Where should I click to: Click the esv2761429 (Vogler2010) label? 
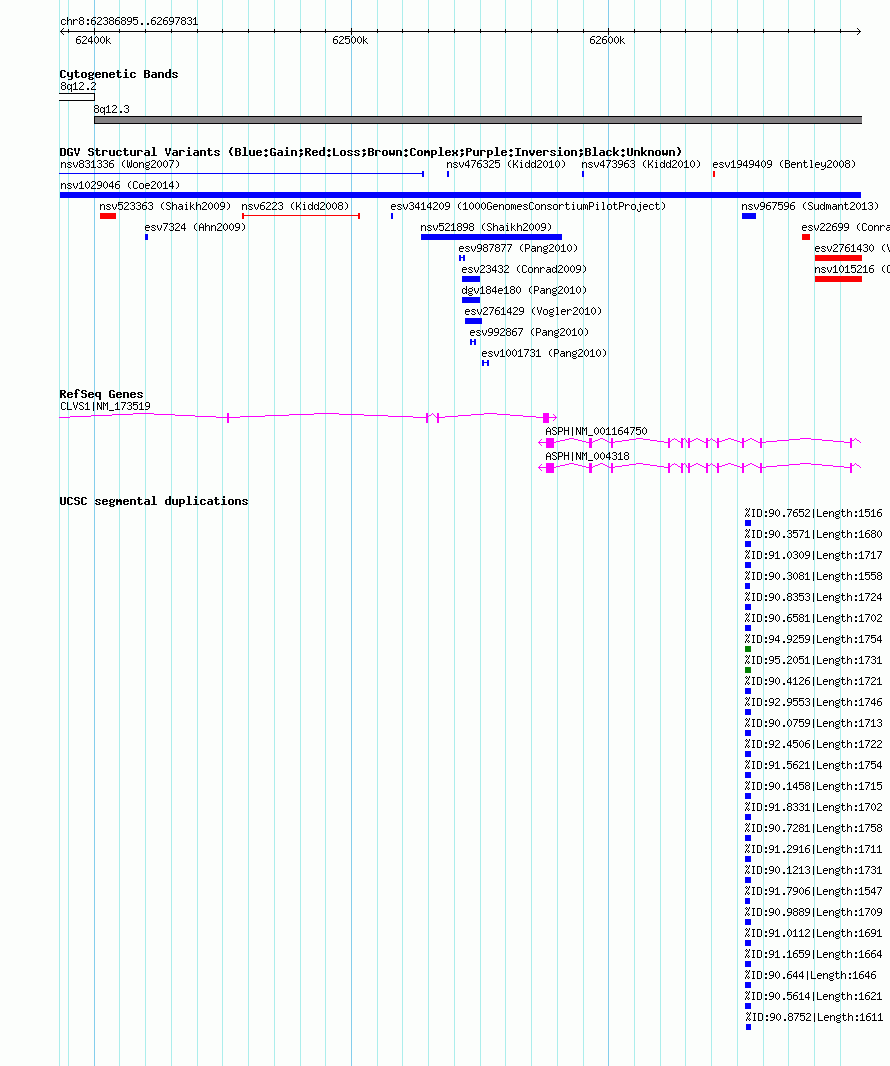[x=533, y=312]
